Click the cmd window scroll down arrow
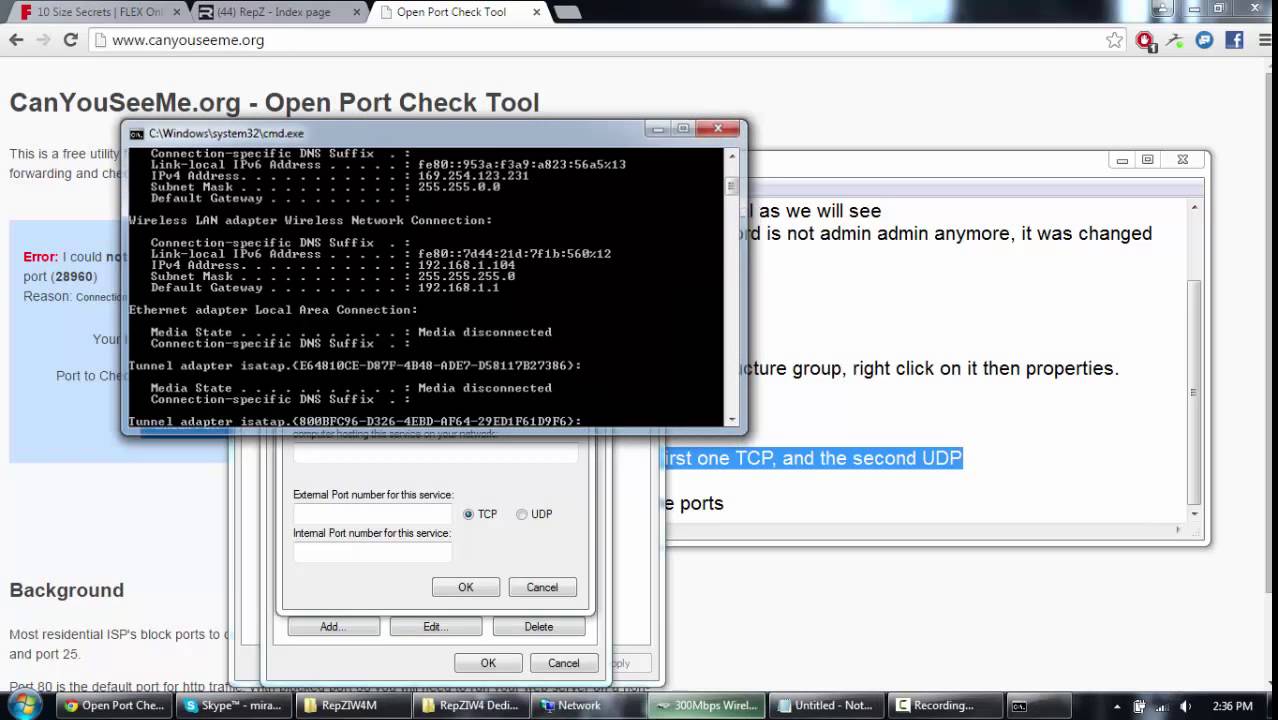 click(x=732, y=420)
